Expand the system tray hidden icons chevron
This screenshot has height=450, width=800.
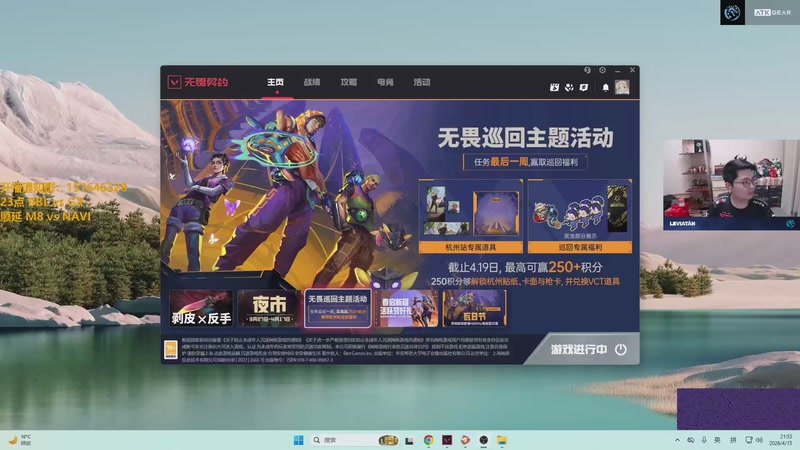click(x=677, y=440)
